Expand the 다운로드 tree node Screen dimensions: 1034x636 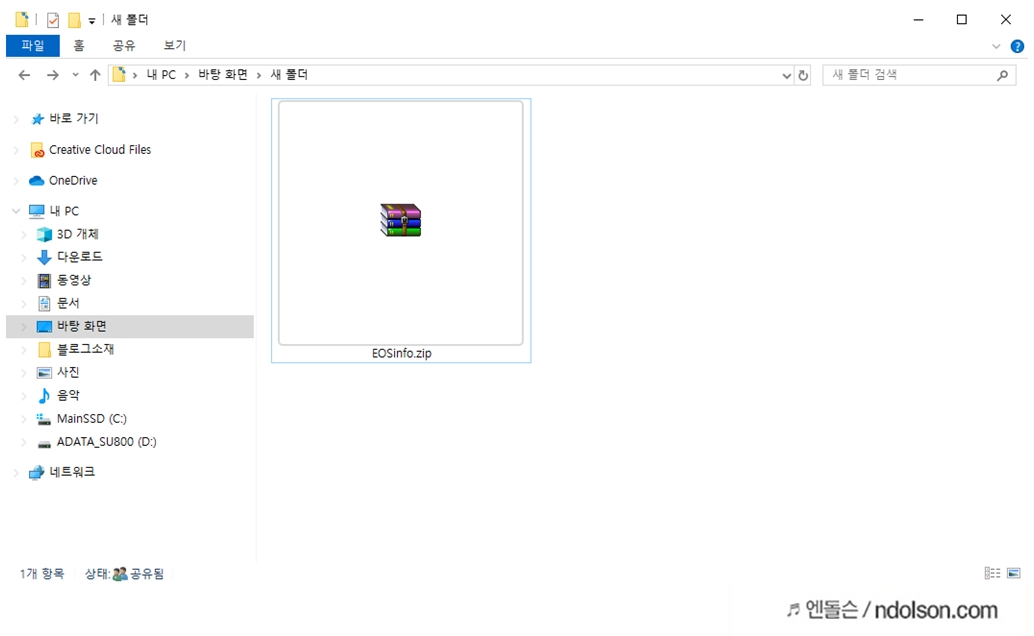(x=24, y=257)
